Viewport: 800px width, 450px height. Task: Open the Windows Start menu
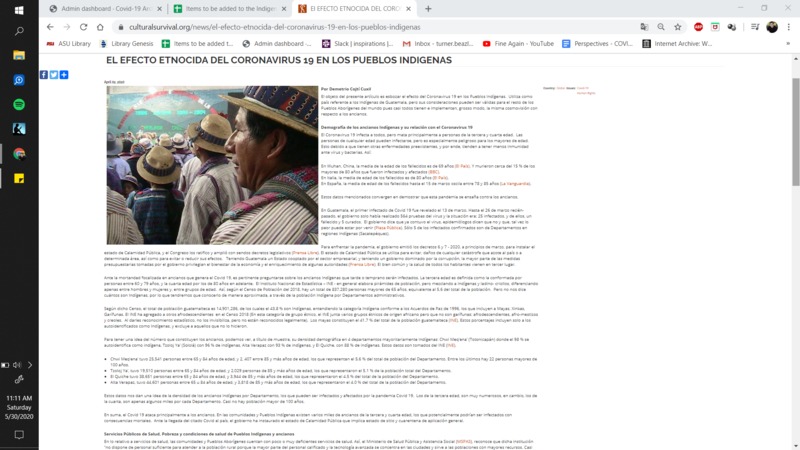[19, 10]
